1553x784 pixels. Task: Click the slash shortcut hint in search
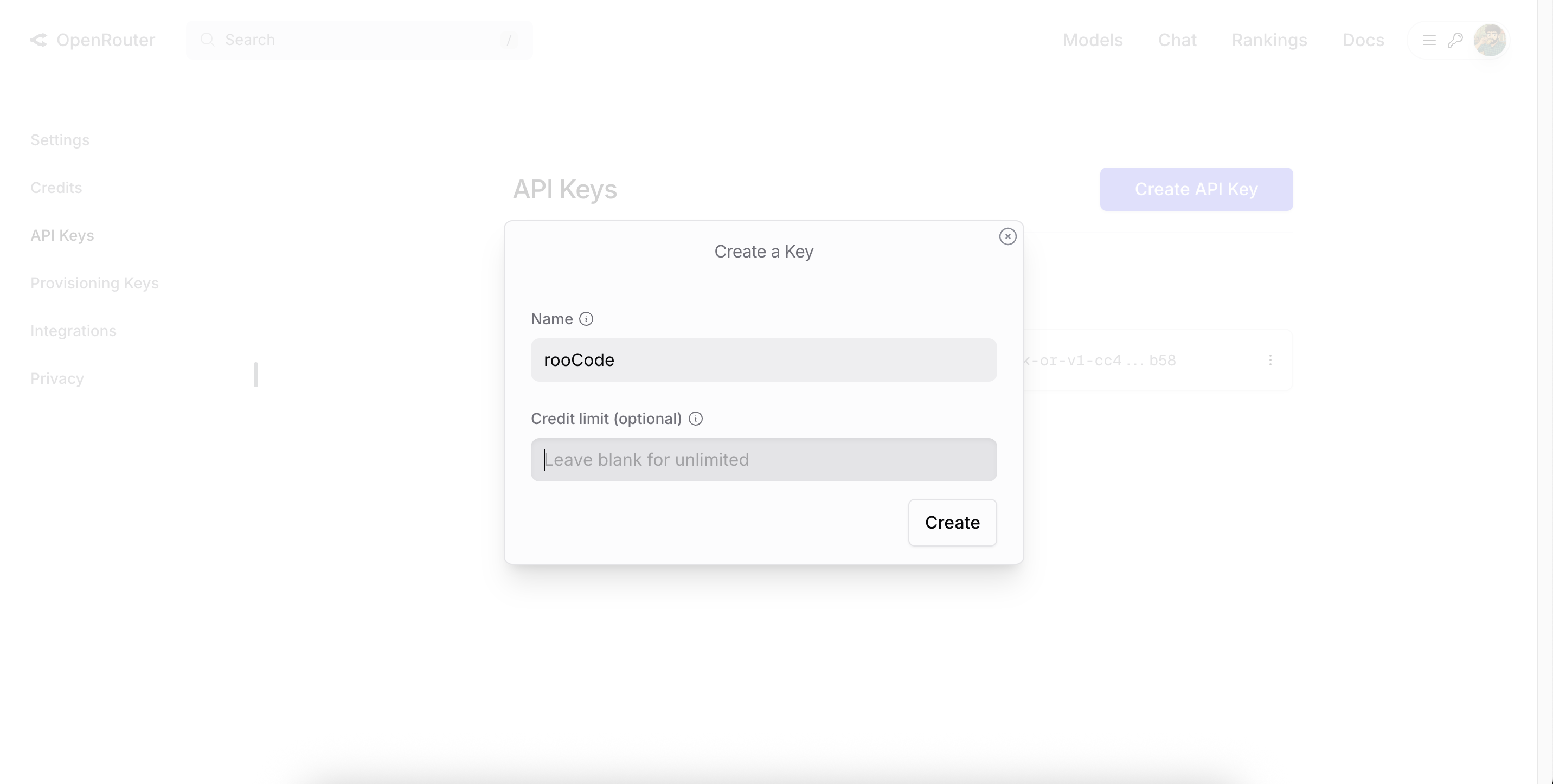point(509,40)
